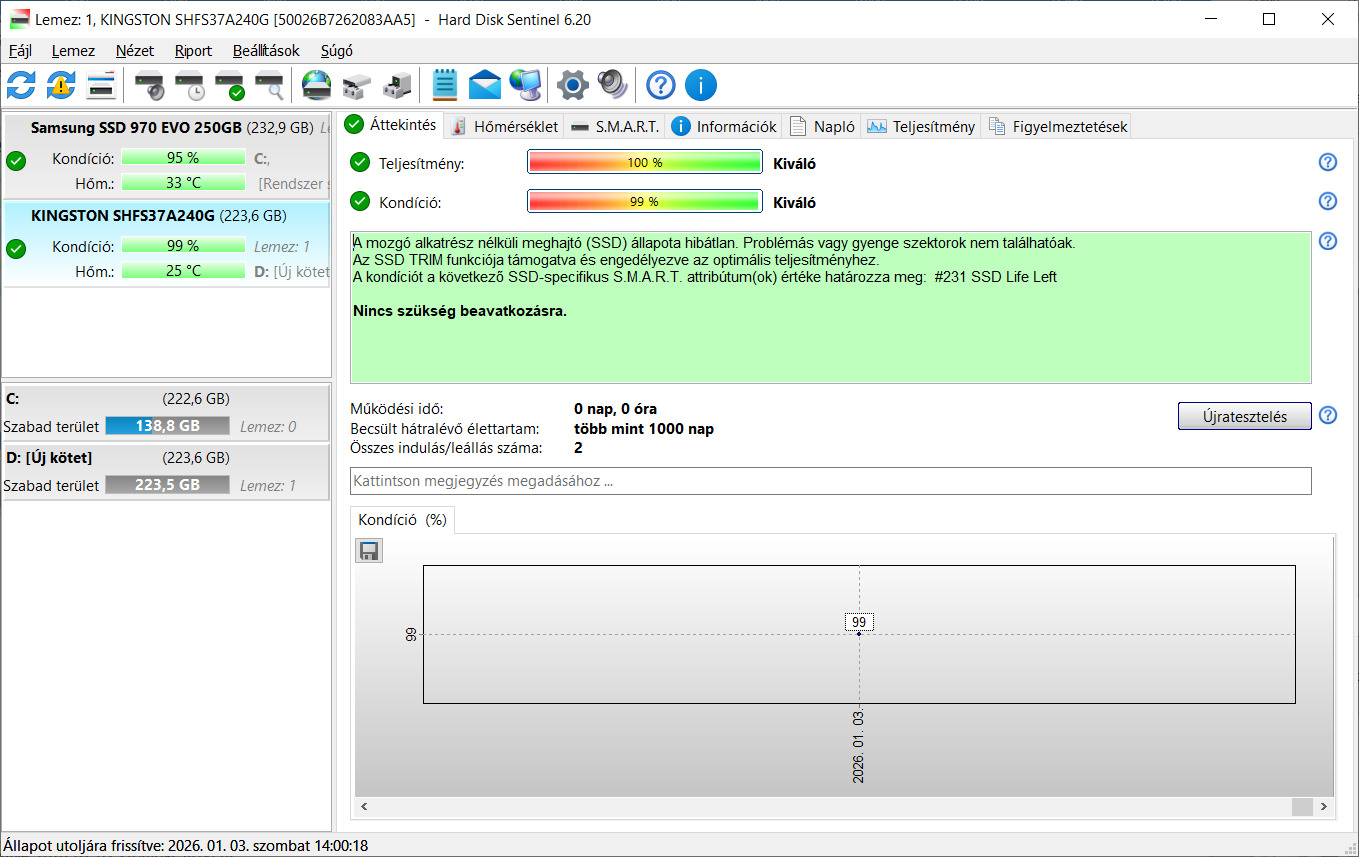Switch to the Információk tab
Image resolution: width=1359 pixels, height=857 pixels.
[724, 126]
